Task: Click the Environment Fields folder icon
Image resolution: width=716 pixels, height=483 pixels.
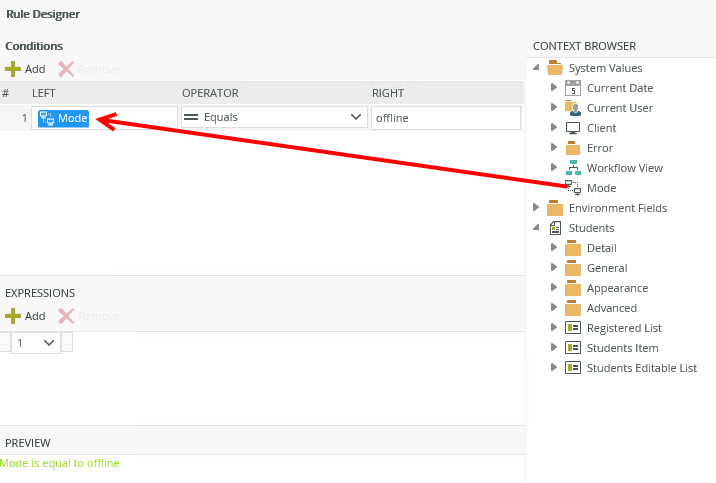Action: 555,208
